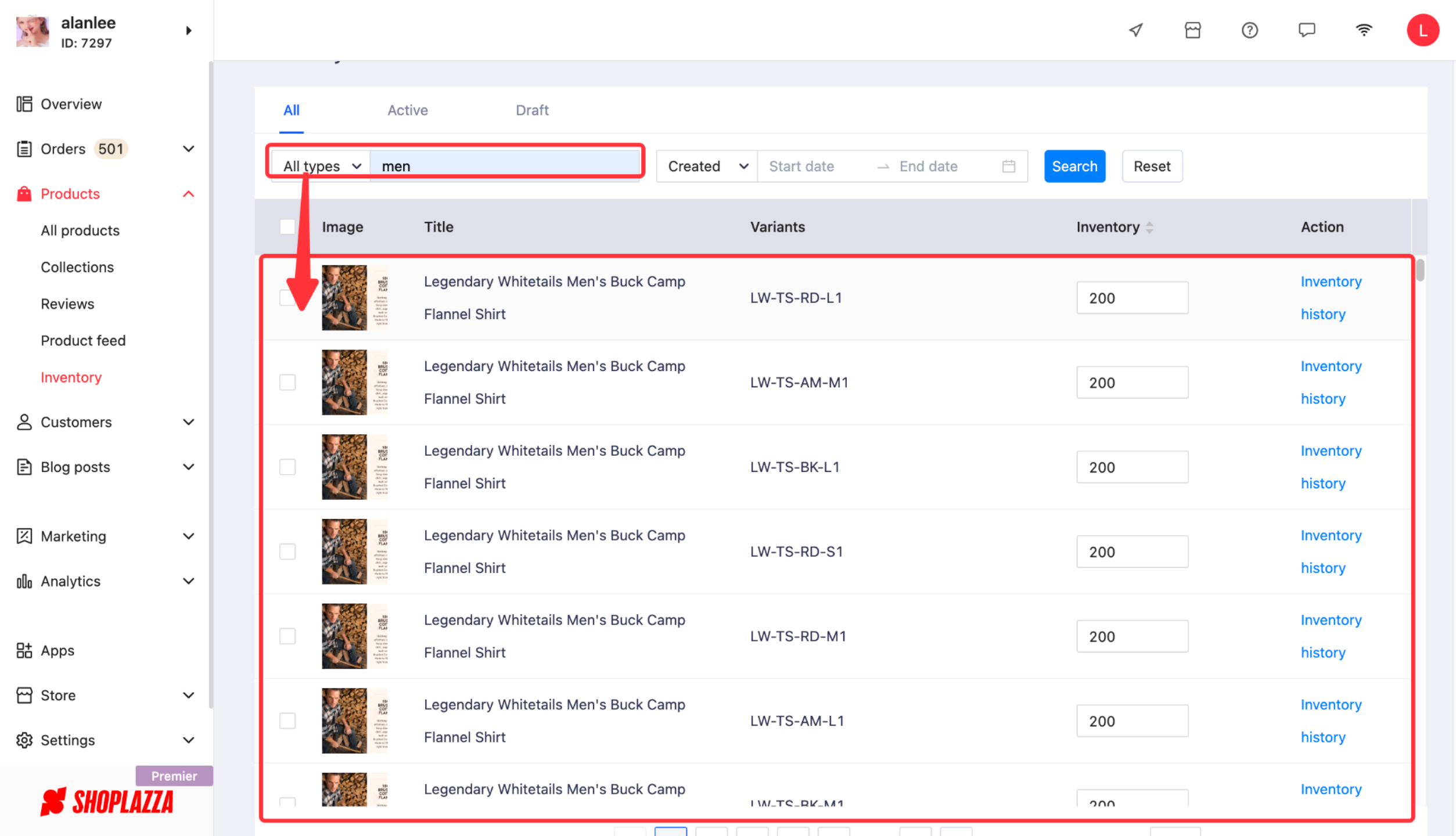Click the Products bag icon
The width and height of the screenshot is (1456, 836).
click(x=24, y=194)
